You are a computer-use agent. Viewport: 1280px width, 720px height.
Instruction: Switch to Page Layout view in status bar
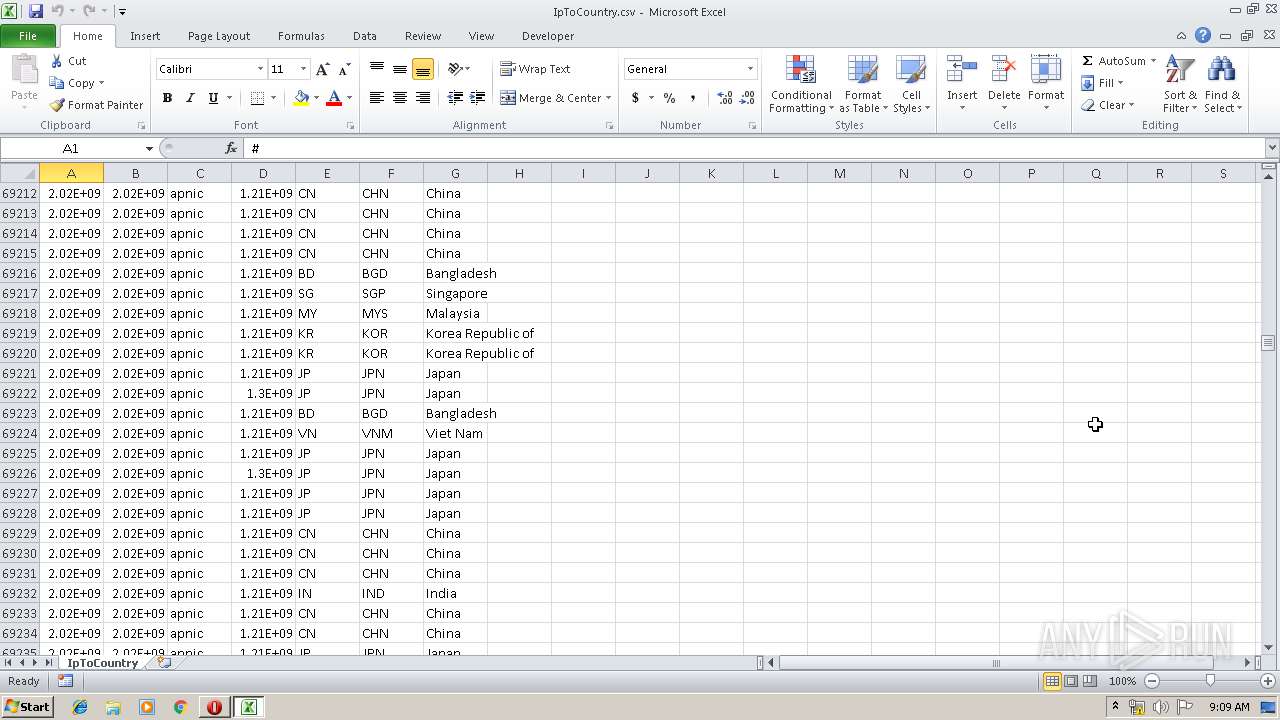(1071, 681)
